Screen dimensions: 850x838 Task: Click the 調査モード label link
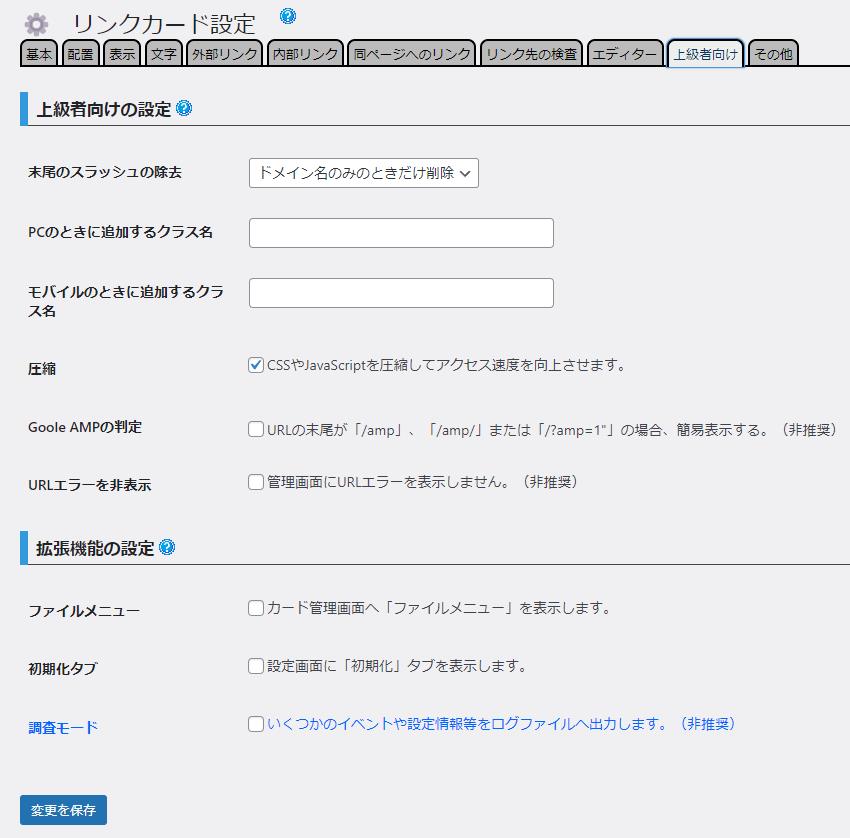(x=63, y=727)
